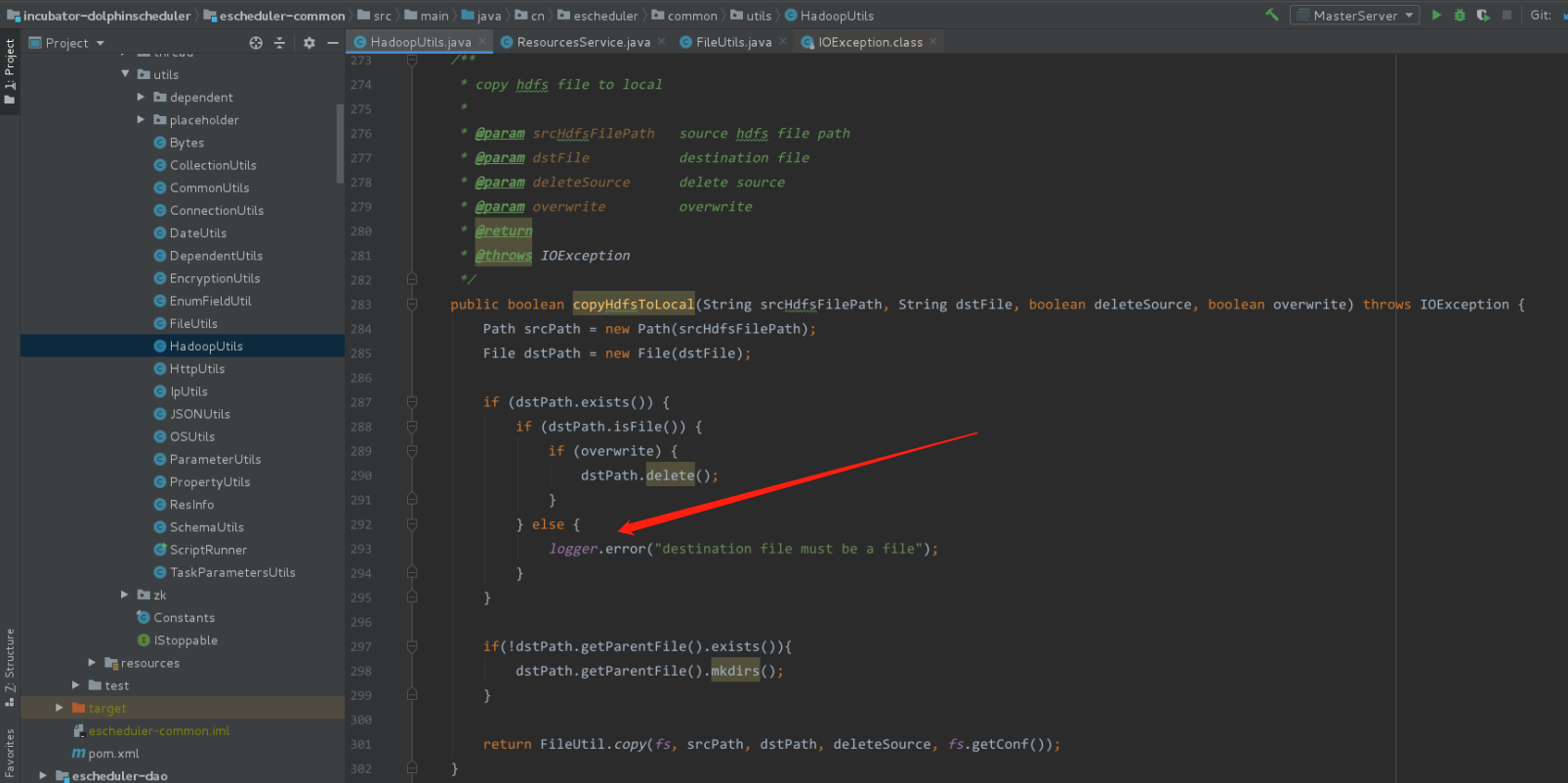Screen dimensions: 1568x783
Task: Collapse the utils folder arrow
Action: click(x=125, y=73)
